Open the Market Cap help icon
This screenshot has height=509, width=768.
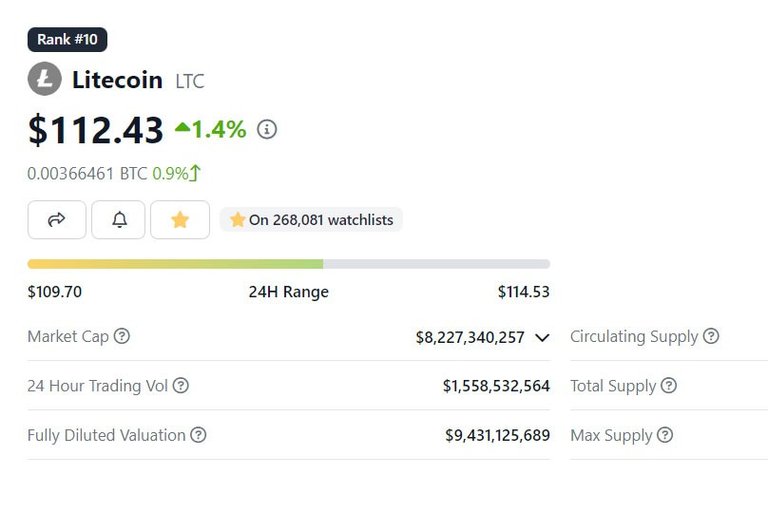(x=122, y=336)
